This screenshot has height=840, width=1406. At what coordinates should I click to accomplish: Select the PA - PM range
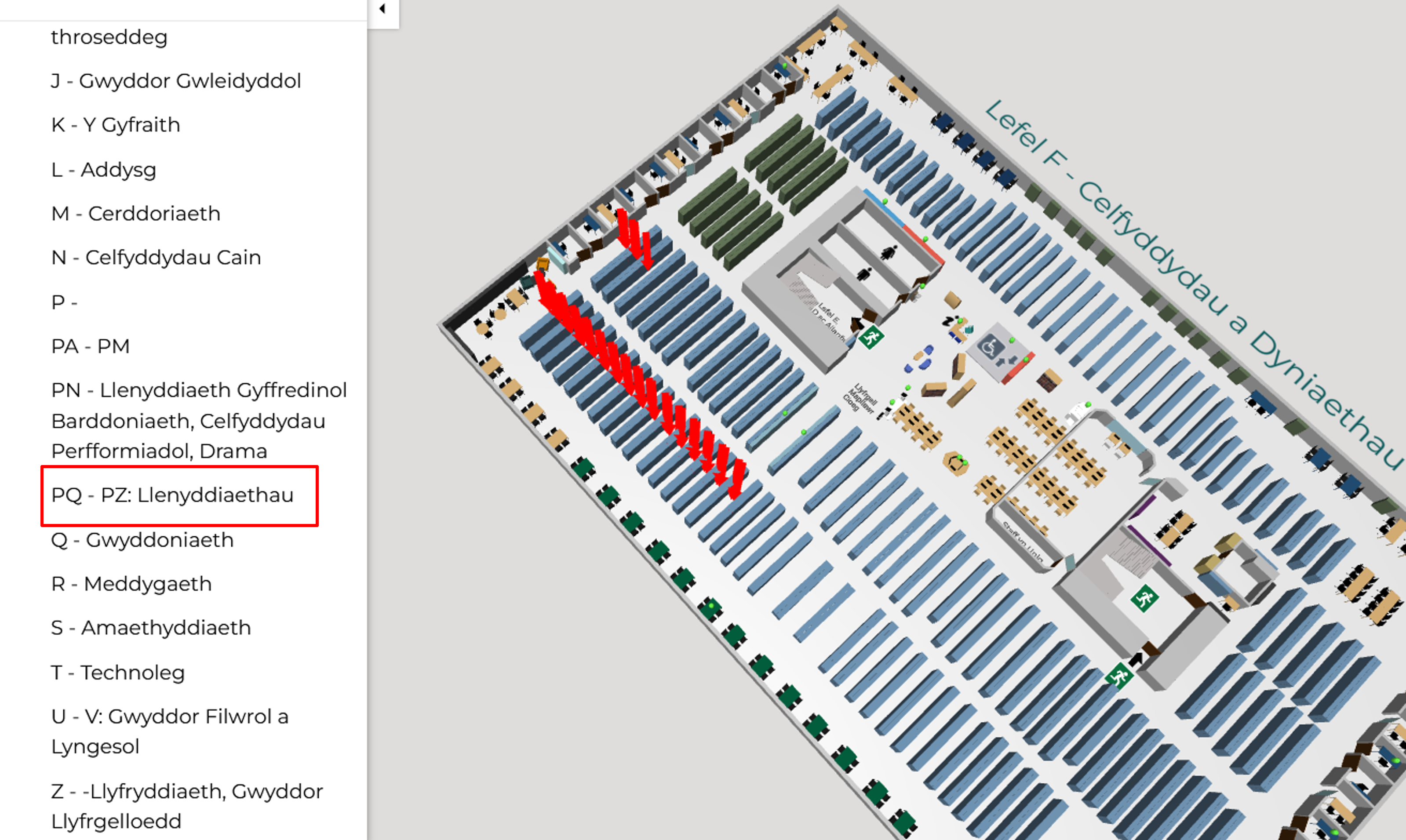[x=91, y=346]
